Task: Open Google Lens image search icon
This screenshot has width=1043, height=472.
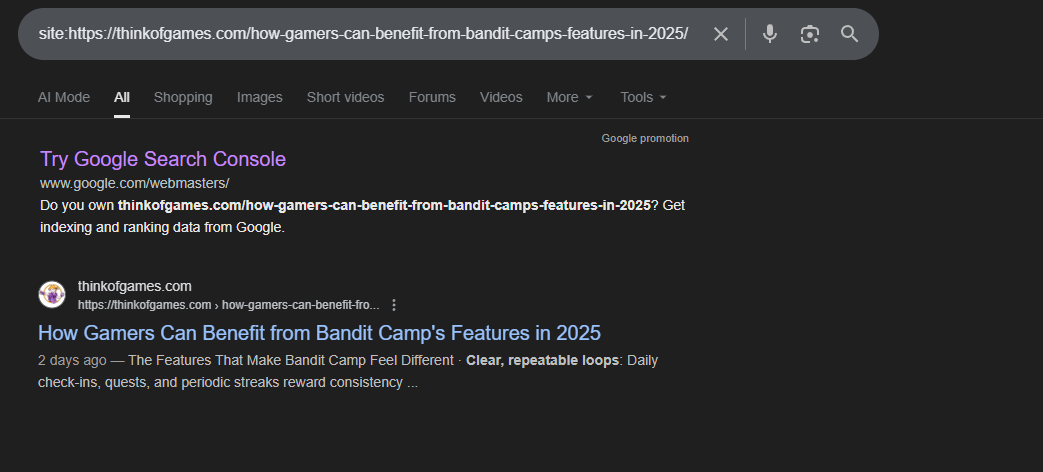Action: [x=809, y=34]
